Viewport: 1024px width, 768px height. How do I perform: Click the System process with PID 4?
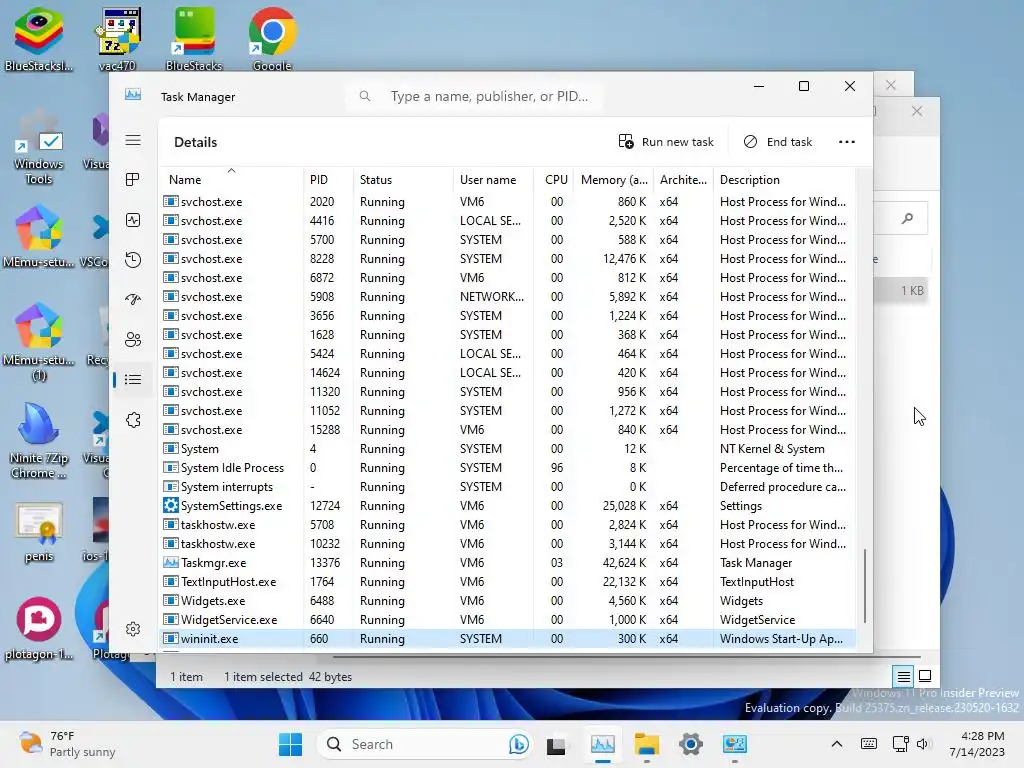(x=507, y=449)
